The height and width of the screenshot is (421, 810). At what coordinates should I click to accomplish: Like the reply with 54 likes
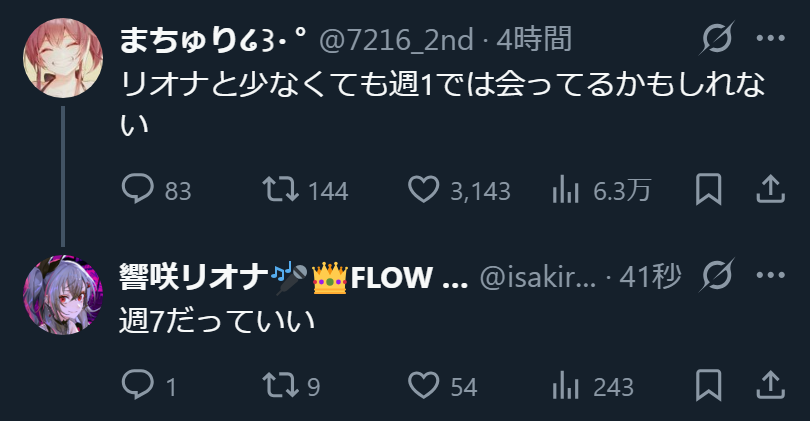tap(424, 385)
